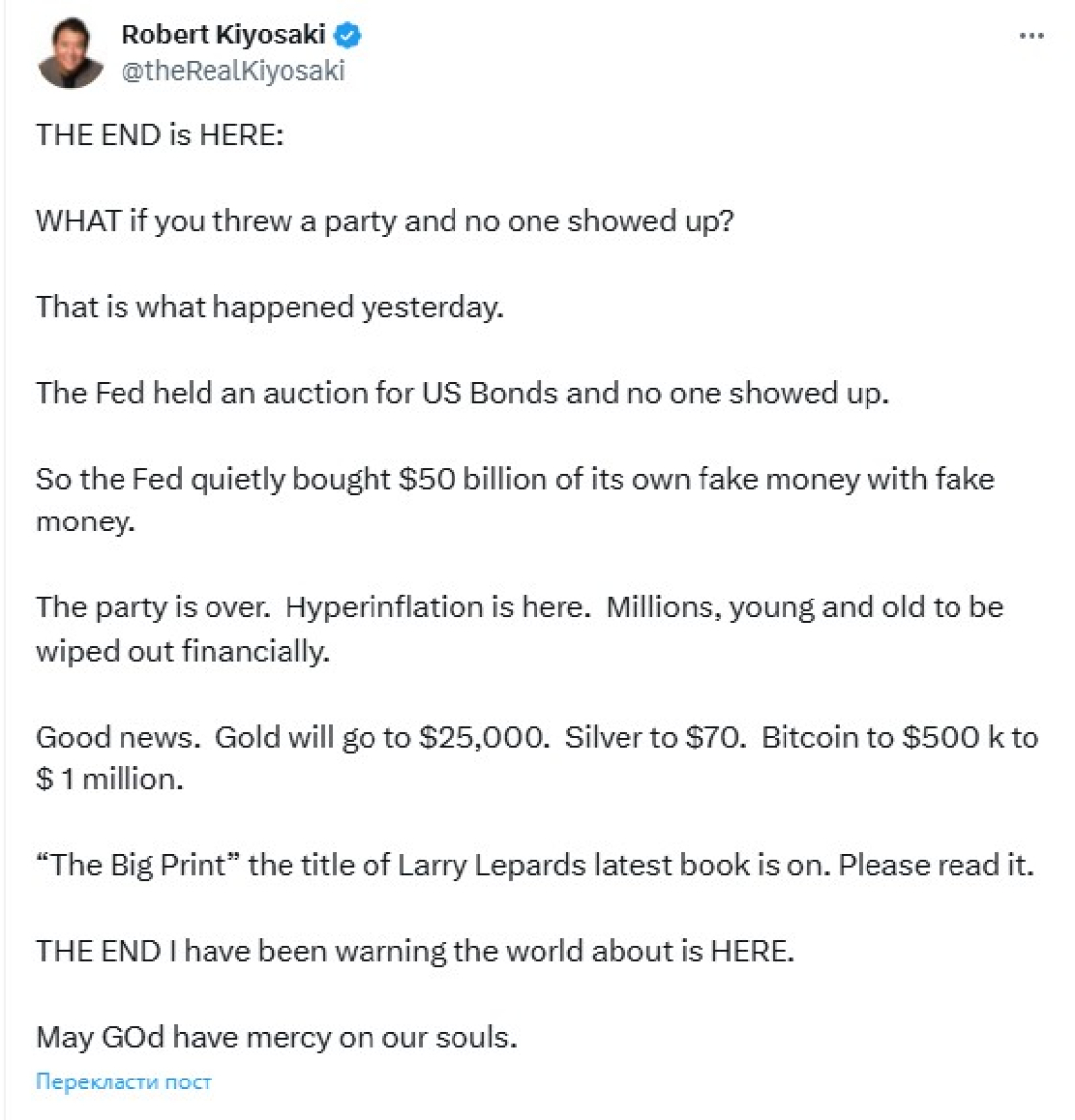Viewport: 1075px width, 1120px height.
Task: Click the 'Silver to $70' prediction
Action: coord(654,737)
